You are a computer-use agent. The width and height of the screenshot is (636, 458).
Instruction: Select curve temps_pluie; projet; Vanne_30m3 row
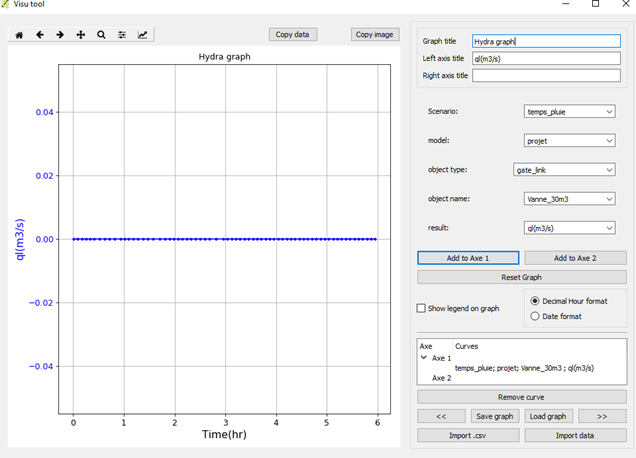tap(524, 368)
